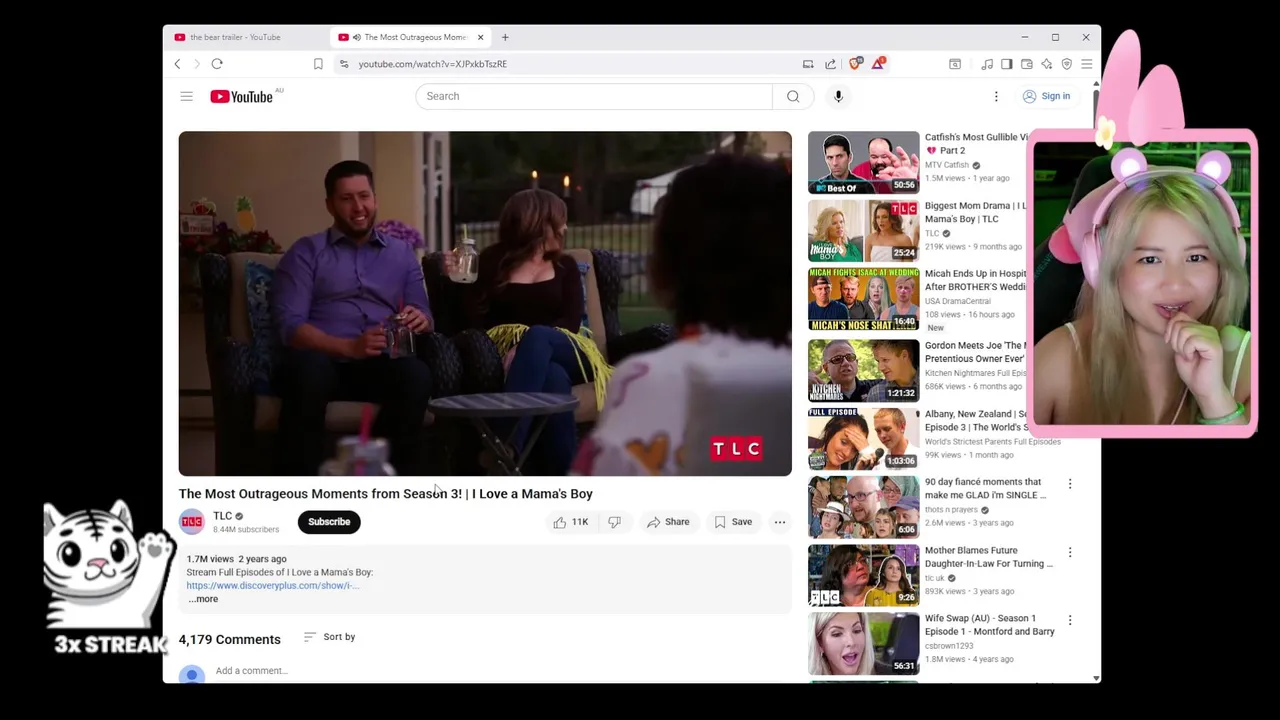Open options for Wife Swap video
The image size is (1280, 720).
click(1070, 620)
